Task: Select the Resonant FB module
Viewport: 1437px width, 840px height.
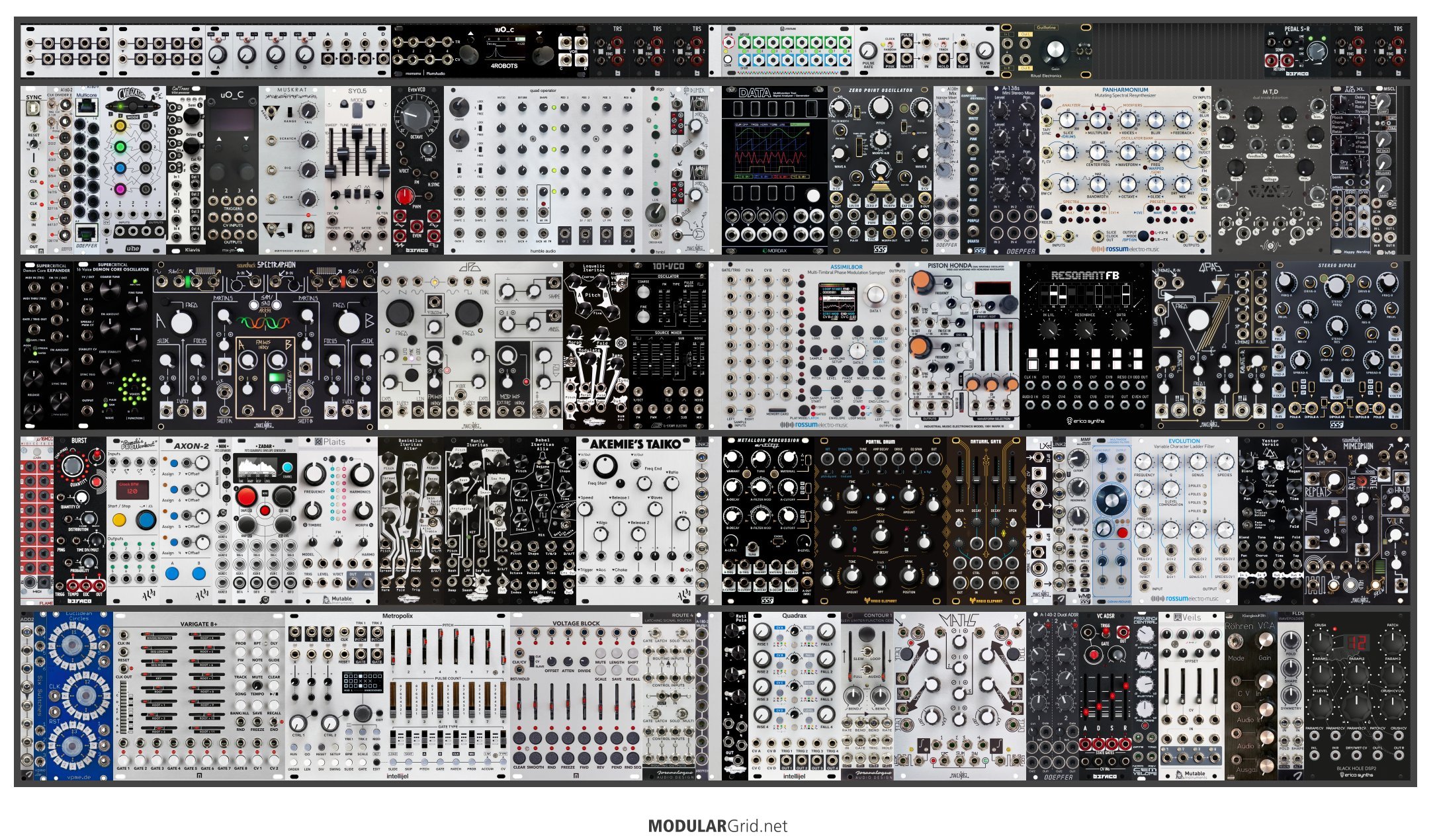Action: pyautogui.click(x=1086, y=345)
